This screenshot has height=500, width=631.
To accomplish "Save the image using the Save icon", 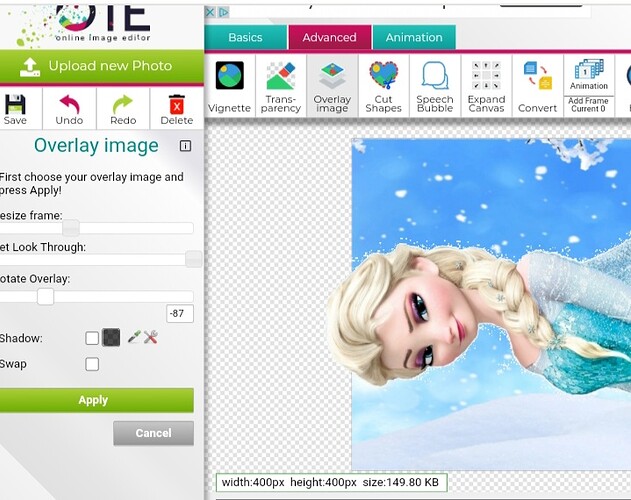I will pos(15,104).
